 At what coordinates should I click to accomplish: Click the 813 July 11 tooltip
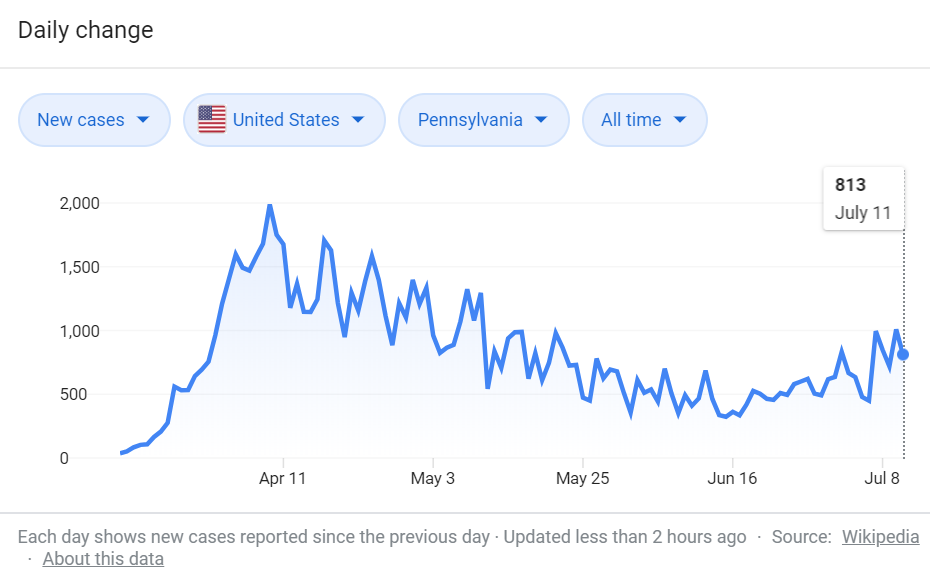[x=864, y=199]
